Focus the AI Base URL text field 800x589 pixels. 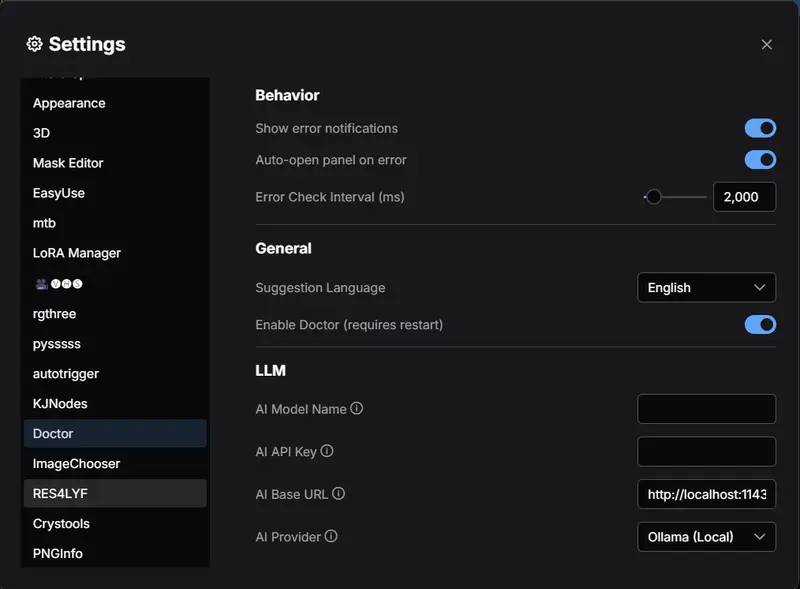click(706, 494)
